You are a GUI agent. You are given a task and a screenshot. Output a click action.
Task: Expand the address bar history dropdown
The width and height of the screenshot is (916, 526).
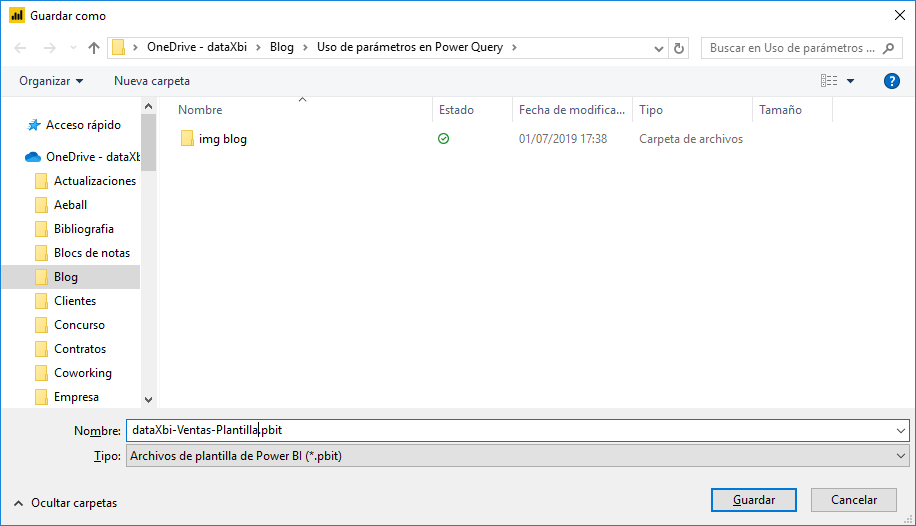tap(658, 48)
